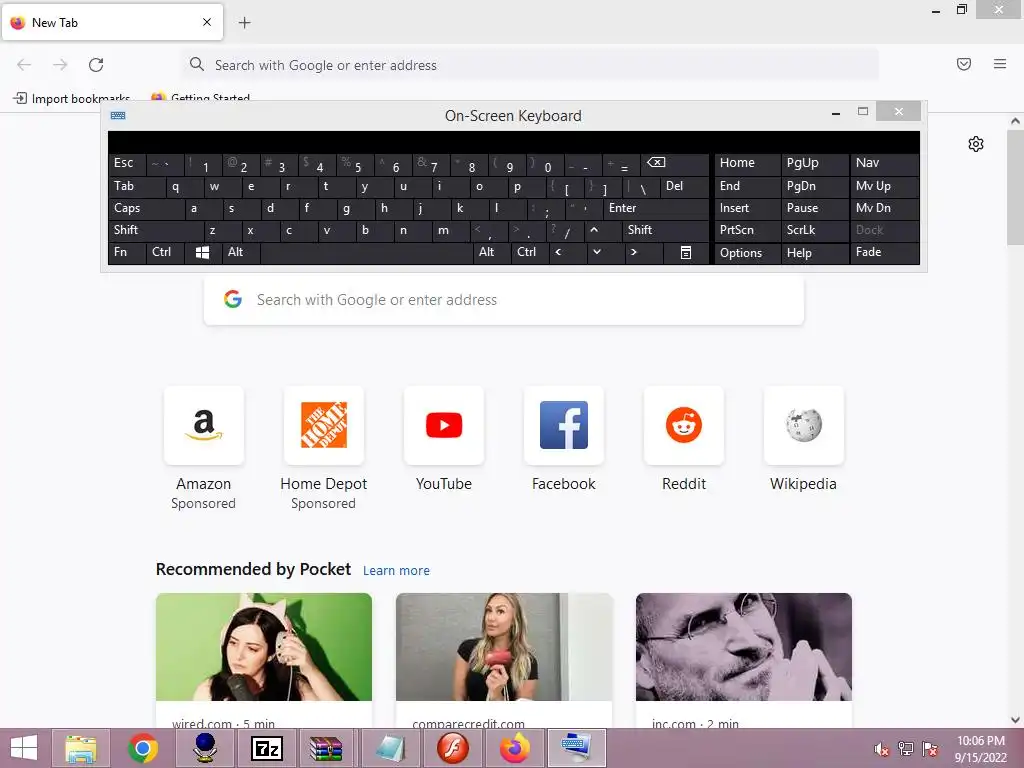Image resolution: width=1024 pixels, height=768 pixels.
Task: Click the Mv Up key on keyboard
Action: pyautogui.click(x=884, y=187)
